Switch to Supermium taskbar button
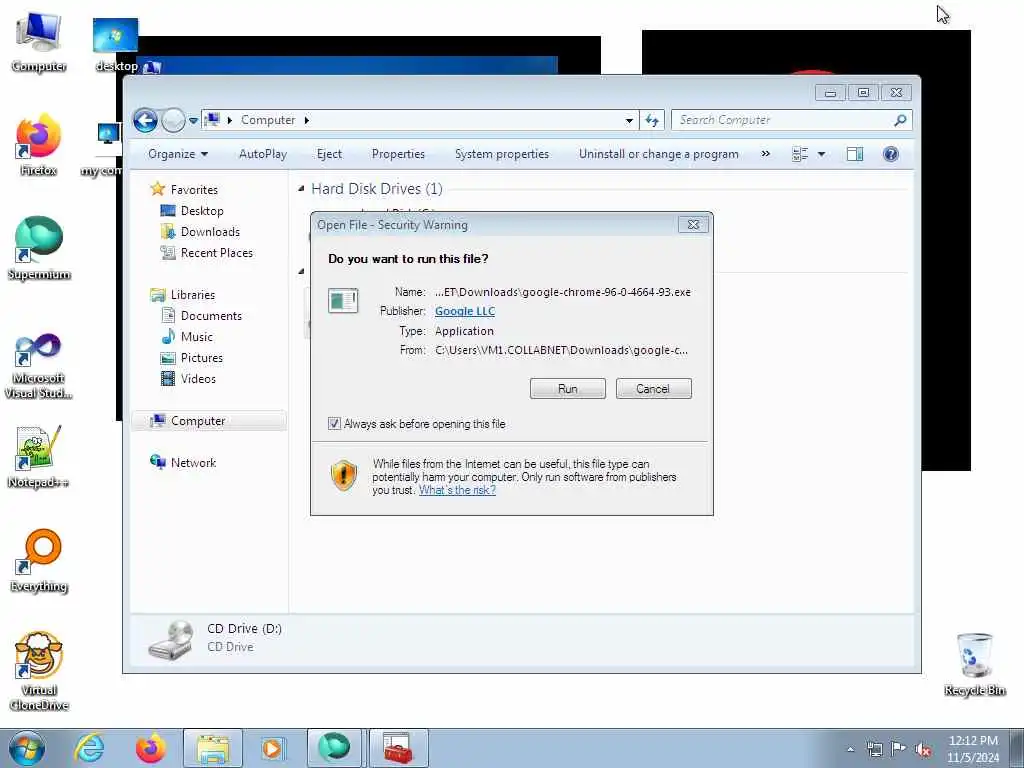 pyautogui.click(x=334, y=748)
